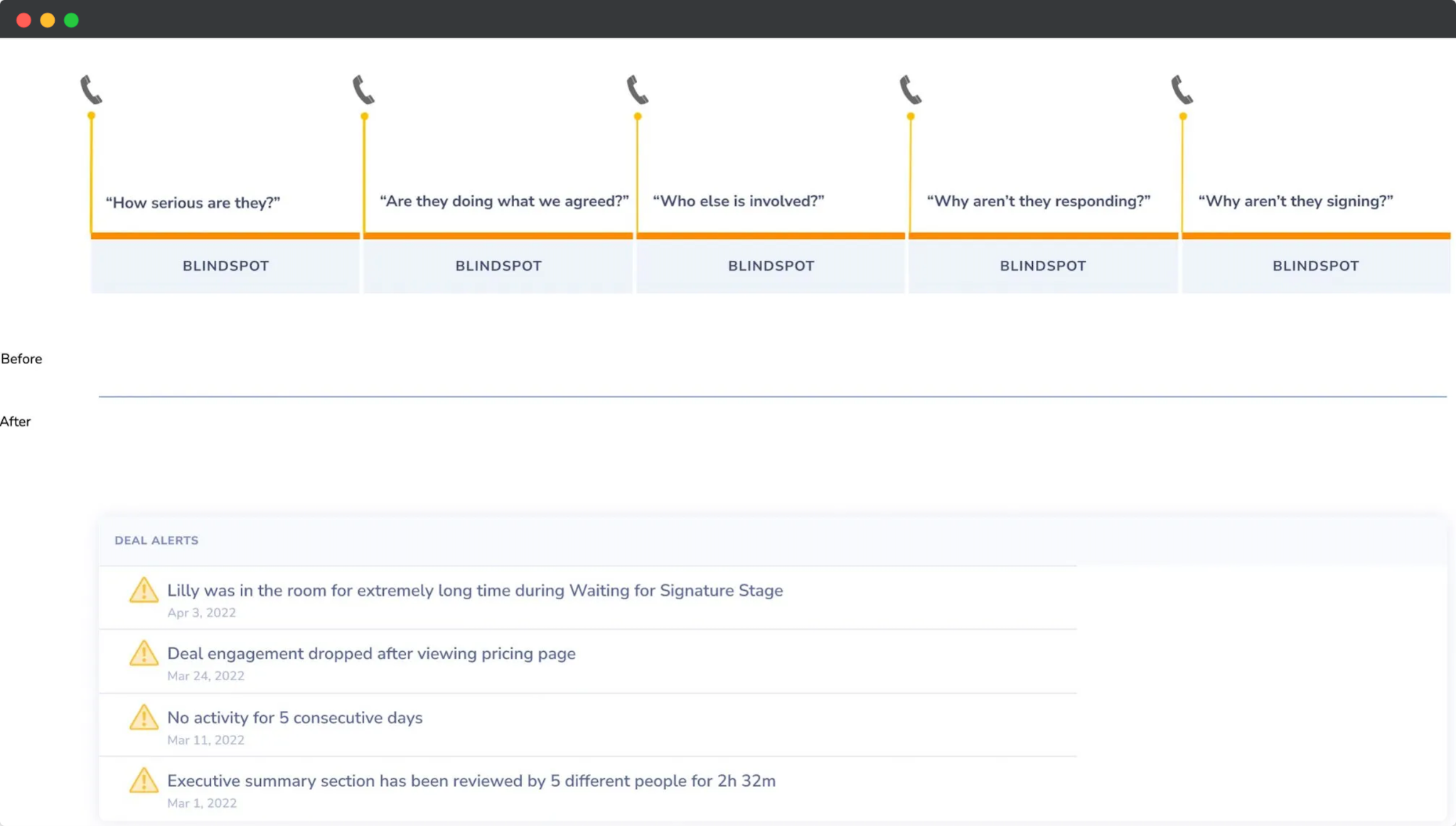
Task: Click the first BLINDSPOT label
Action: coord(225,265)
